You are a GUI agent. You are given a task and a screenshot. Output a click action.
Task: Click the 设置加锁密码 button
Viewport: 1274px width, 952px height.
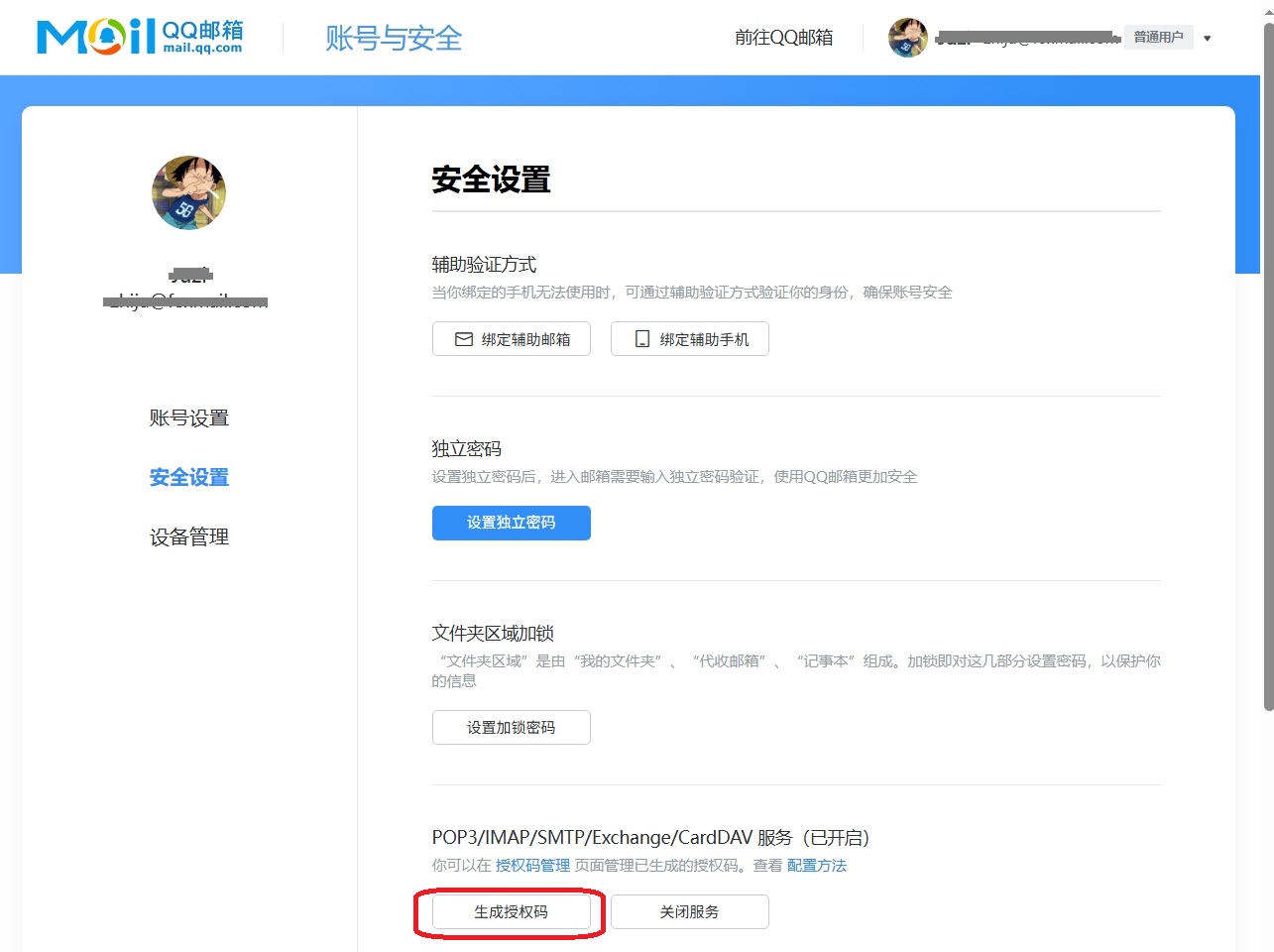pyautogui.click(x=511, y=727)
